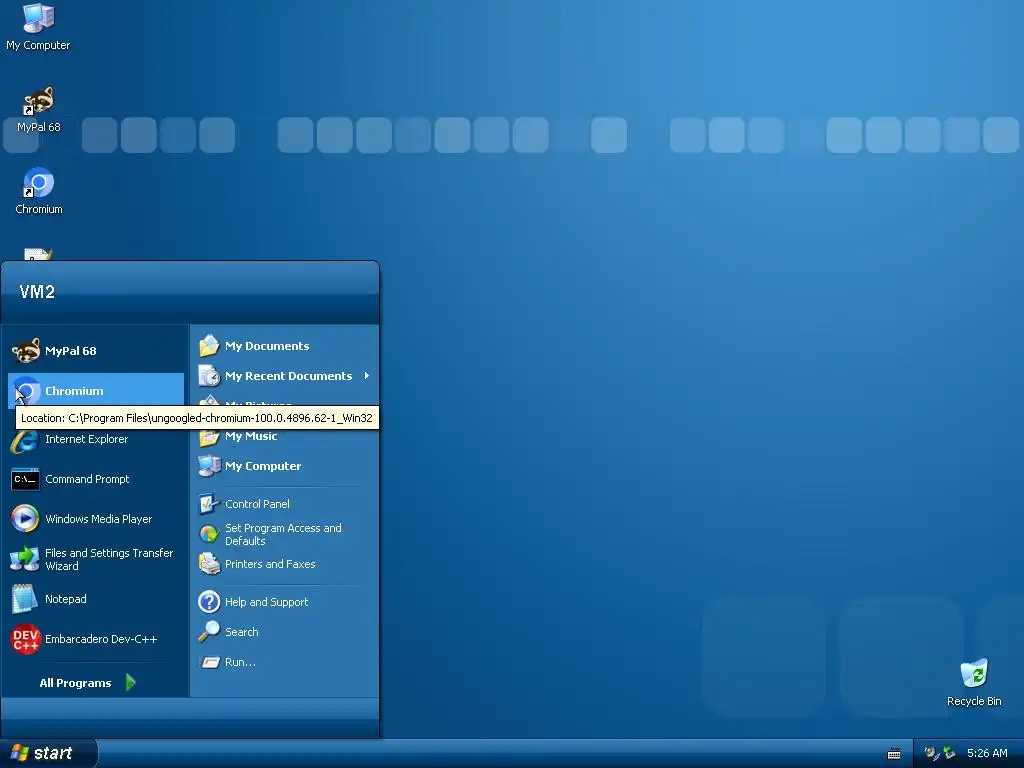Launch Chromium from the desktop shortcut
The image size is (1024, 768).
tap(39, 191)
